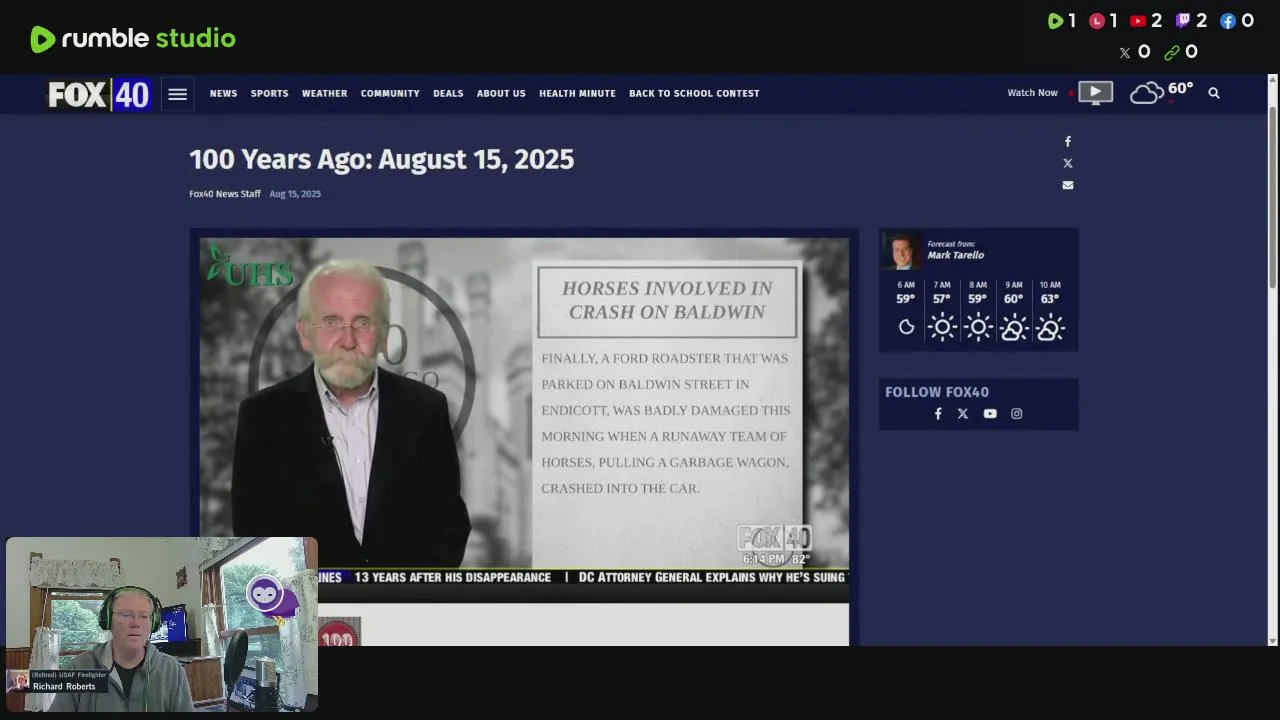Image resolution: width=1280 pixels, height=720 pixels.
Task: Click Mark Tarello's forecaster photo
Action: point(902,251)
